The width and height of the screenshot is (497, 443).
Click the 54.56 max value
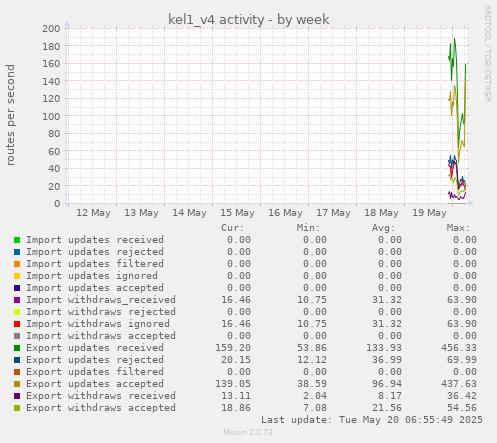462,408
